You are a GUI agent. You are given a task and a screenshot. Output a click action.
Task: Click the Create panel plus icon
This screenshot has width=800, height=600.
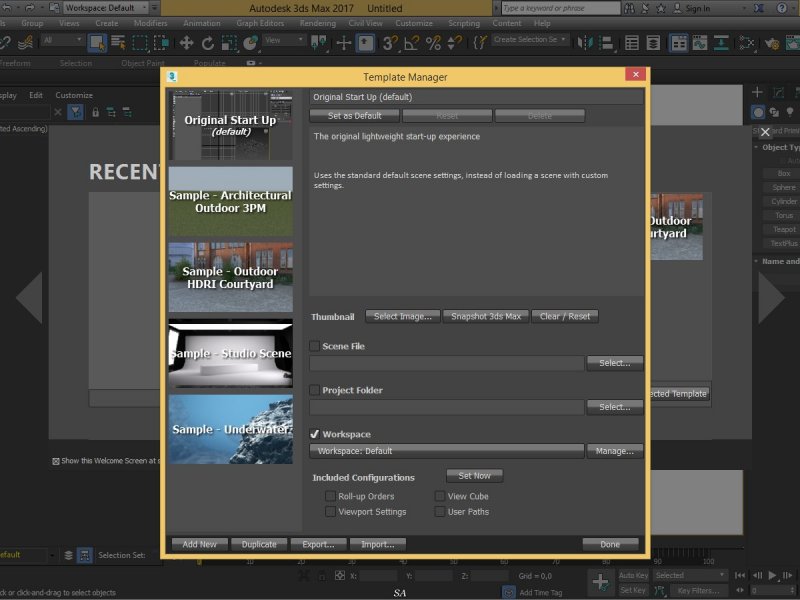tap(757, 92)
